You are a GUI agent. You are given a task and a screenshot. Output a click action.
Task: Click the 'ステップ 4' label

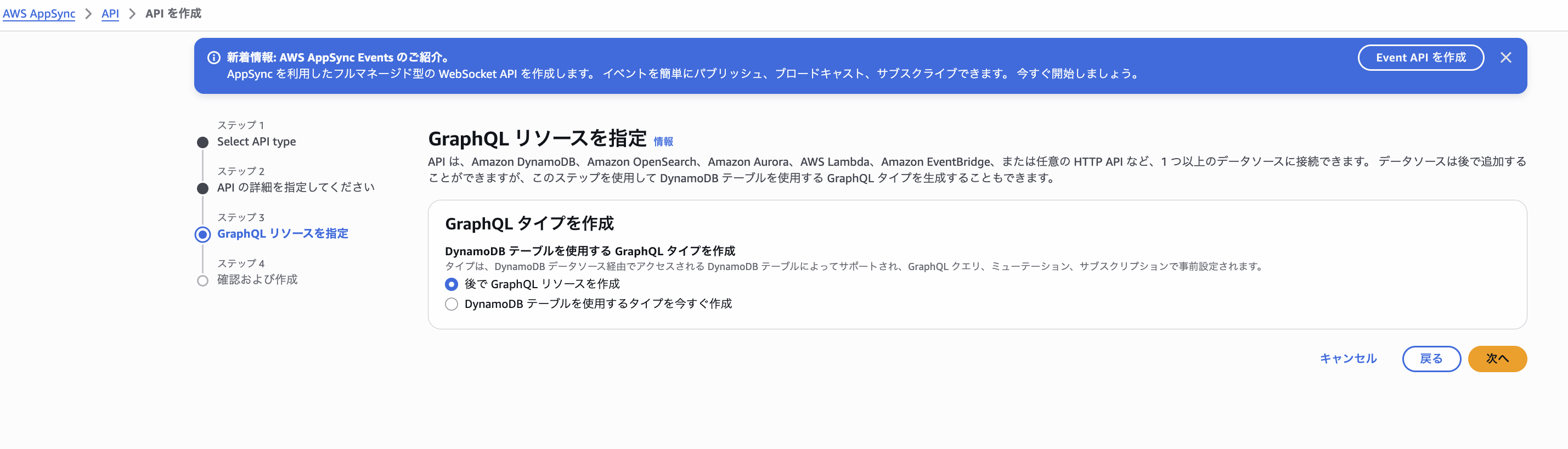pos(240,263)
